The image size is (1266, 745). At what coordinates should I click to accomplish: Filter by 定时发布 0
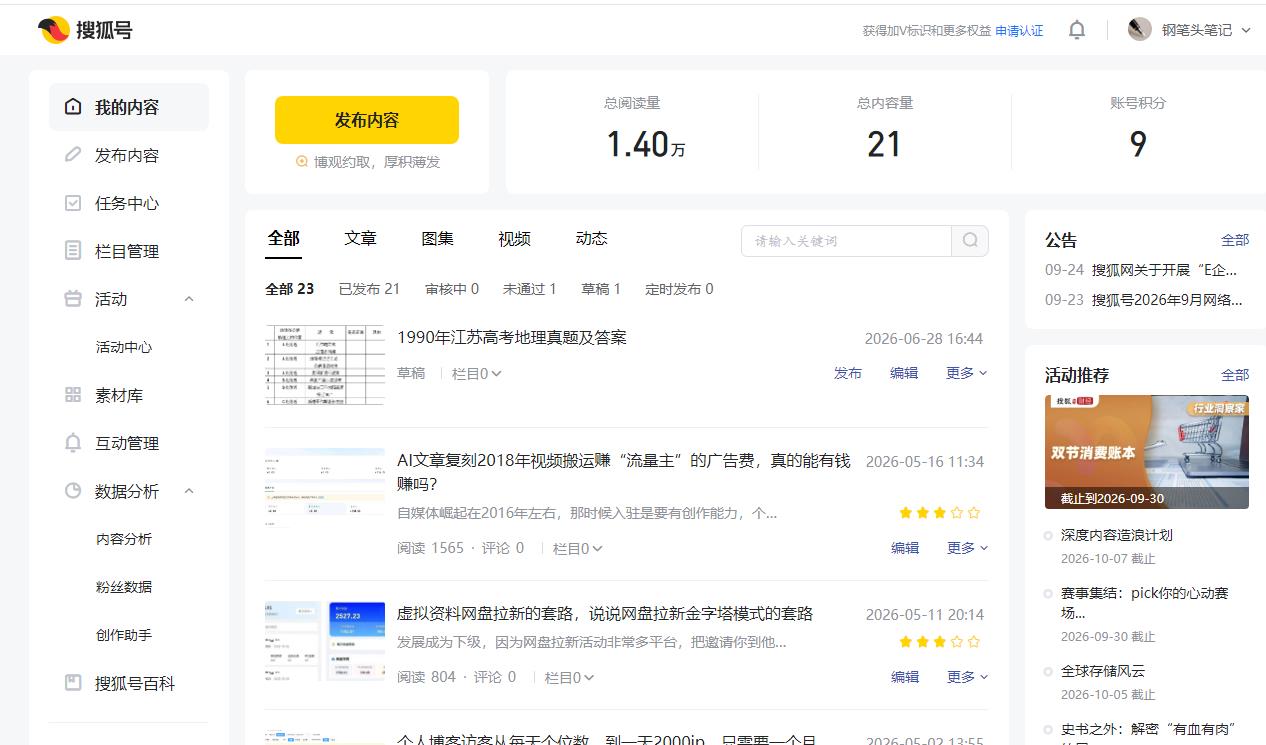[x=680, y=289]
